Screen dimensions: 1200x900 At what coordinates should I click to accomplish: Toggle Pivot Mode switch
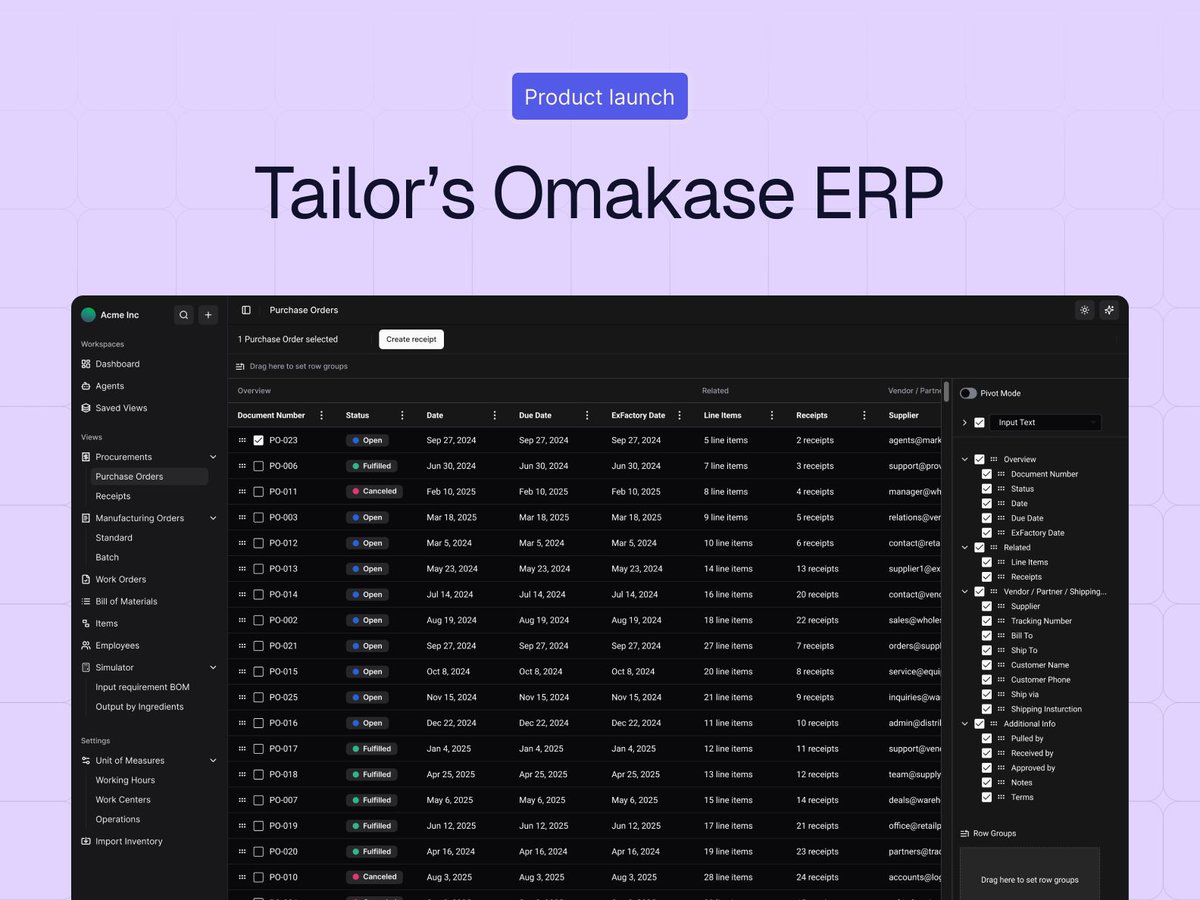point(968,393)
